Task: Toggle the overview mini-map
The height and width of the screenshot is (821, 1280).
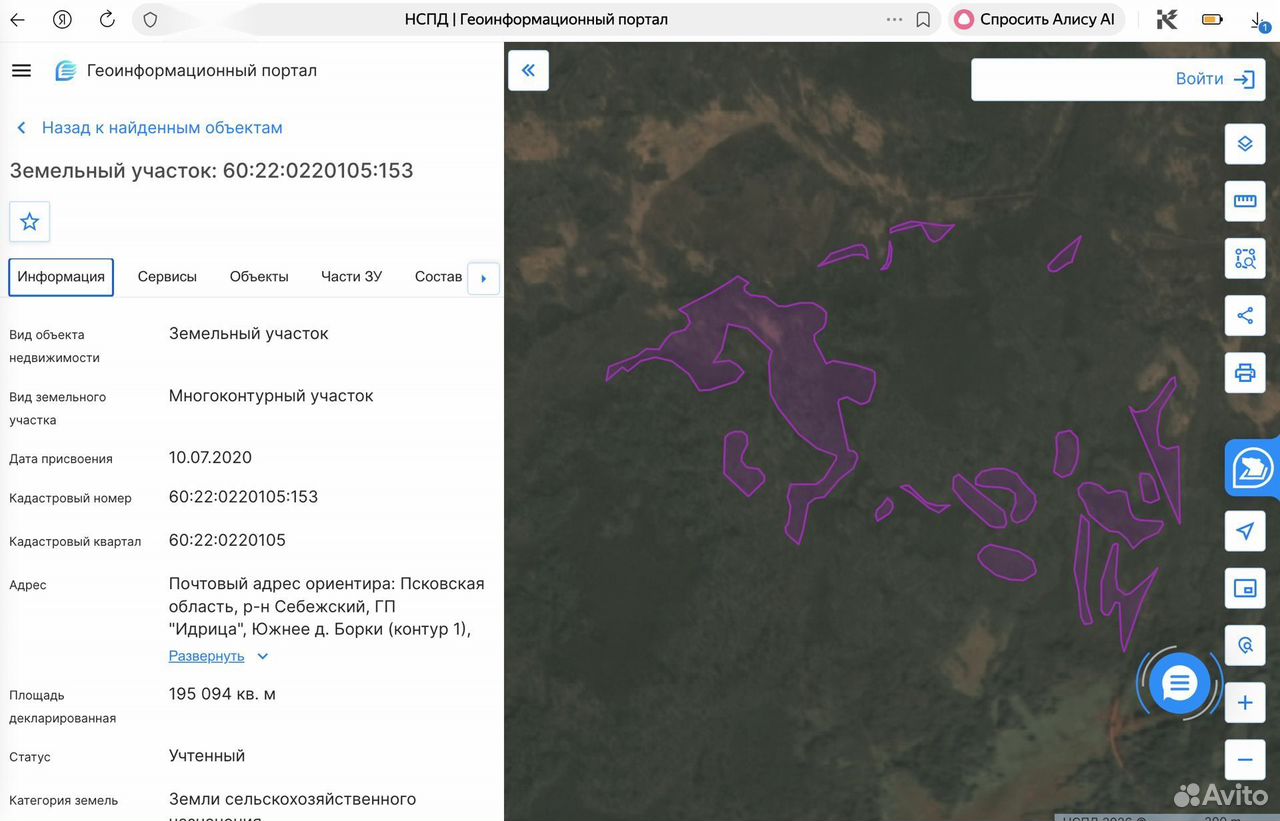Action: (1245, 588)
